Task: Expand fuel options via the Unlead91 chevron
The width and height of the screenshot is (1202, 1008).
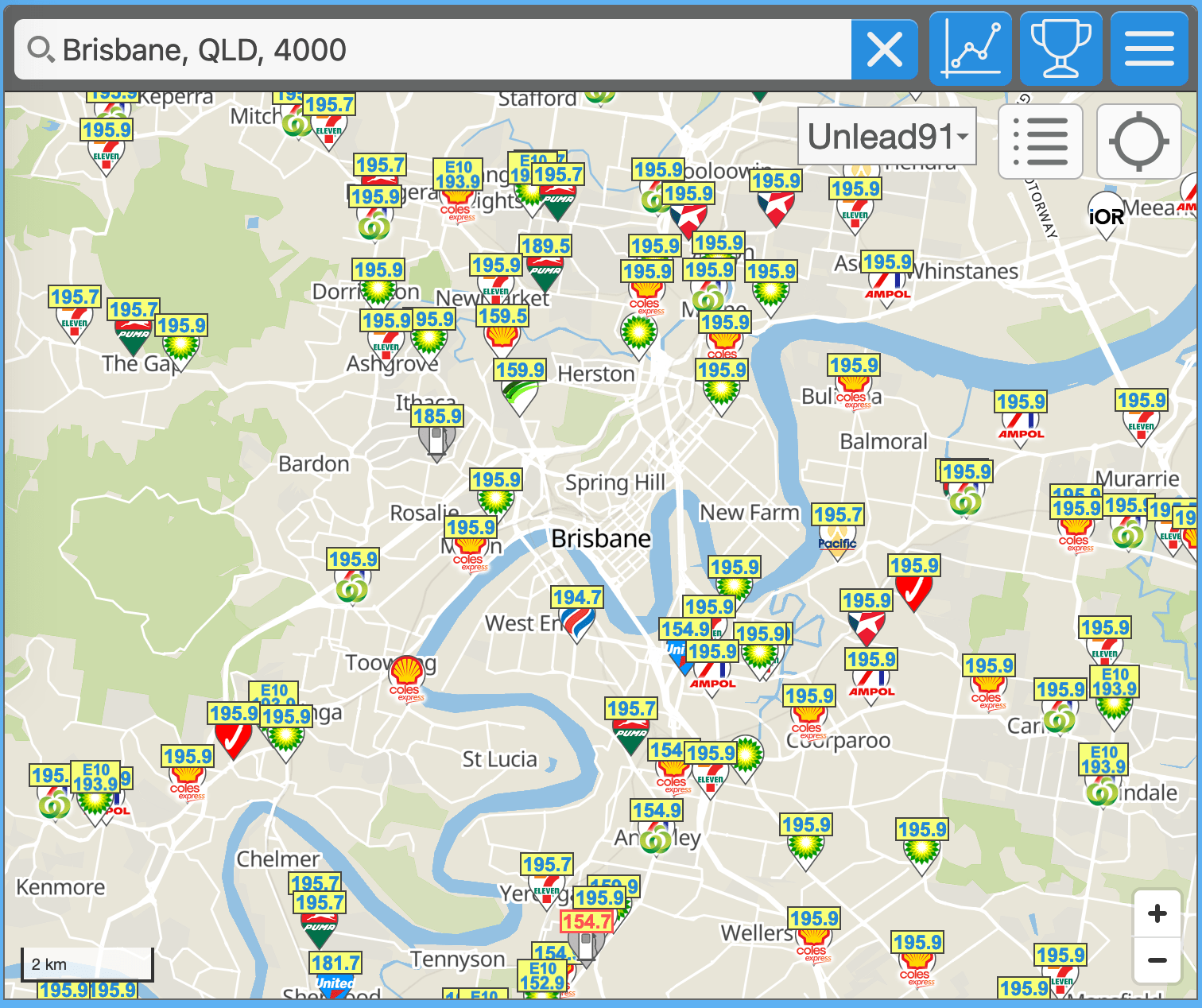Action: point(962,135)
